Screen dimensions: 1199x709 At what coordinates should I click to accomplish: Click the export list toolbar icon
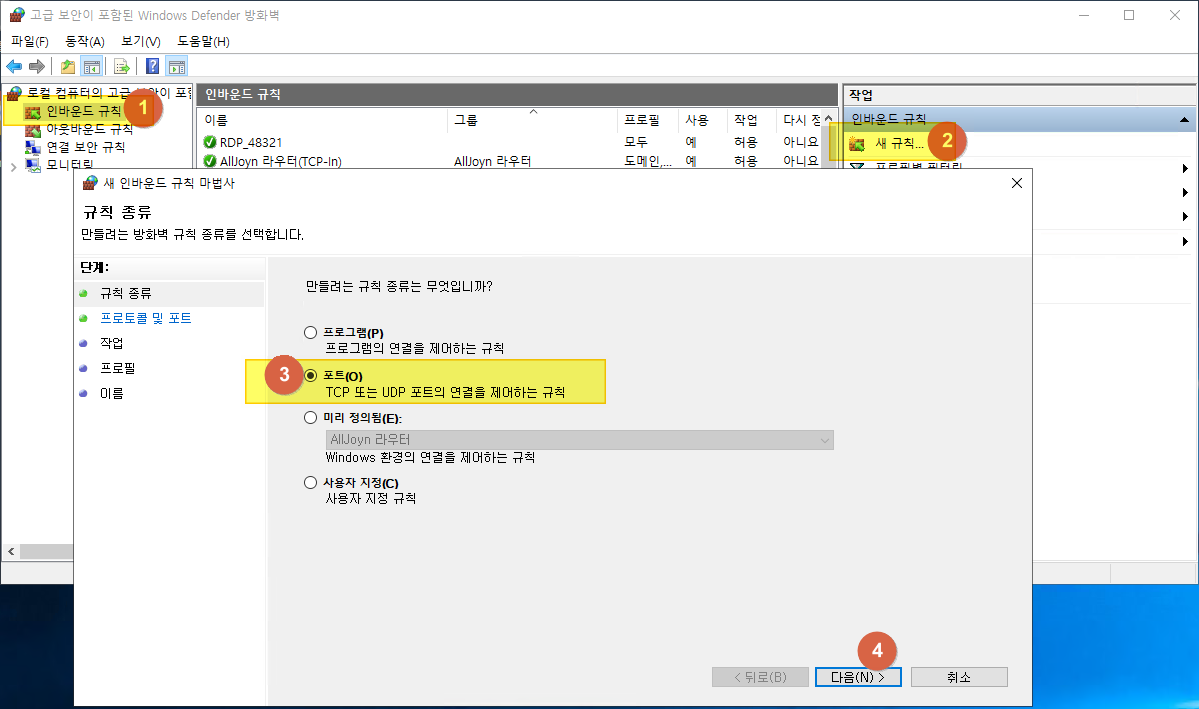pos(122,67)
